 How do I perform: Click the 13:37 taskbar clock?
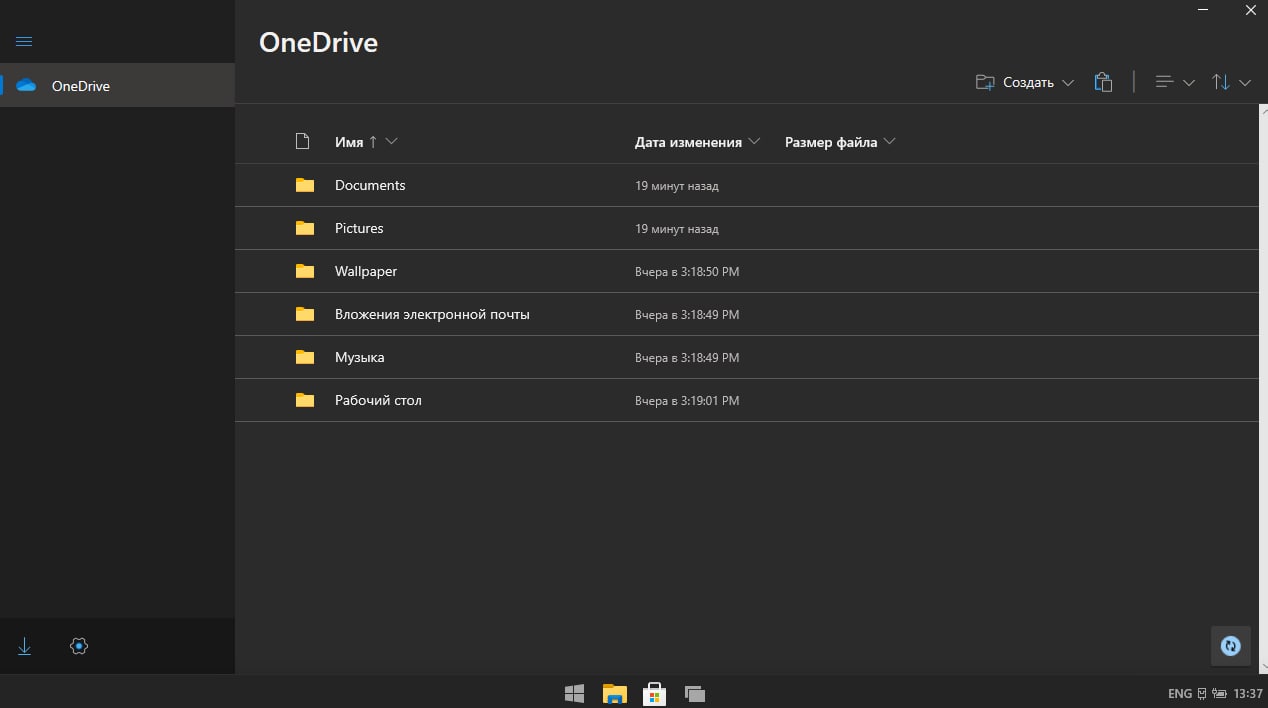(x=1248, y=693)
